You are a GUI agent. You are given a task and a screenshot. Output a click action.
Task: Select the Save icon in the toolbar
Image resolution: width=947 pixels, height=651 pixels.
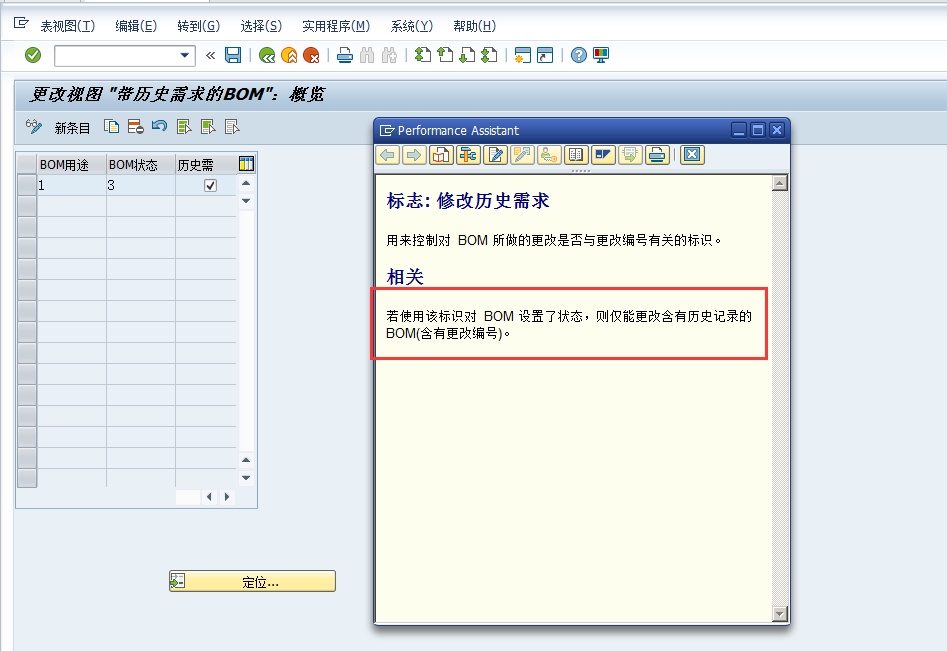[233, 55]
